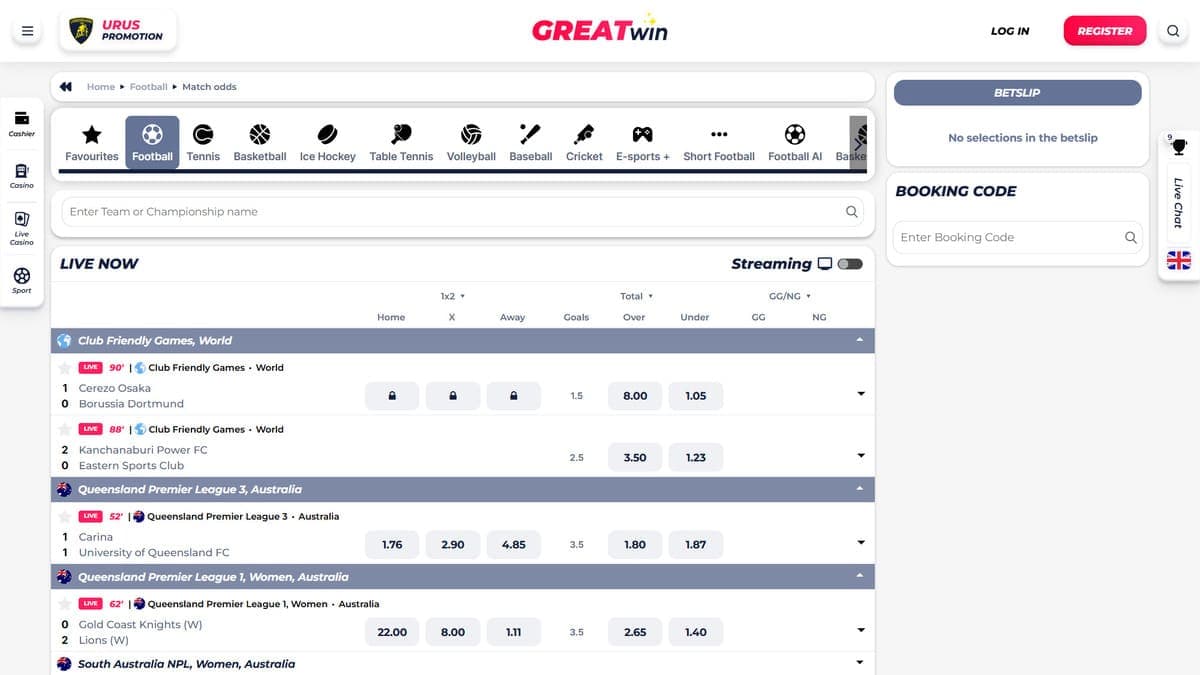
Task: Select Away odds 1.11 for Lions (W)
Action: (x=514, y=632)
